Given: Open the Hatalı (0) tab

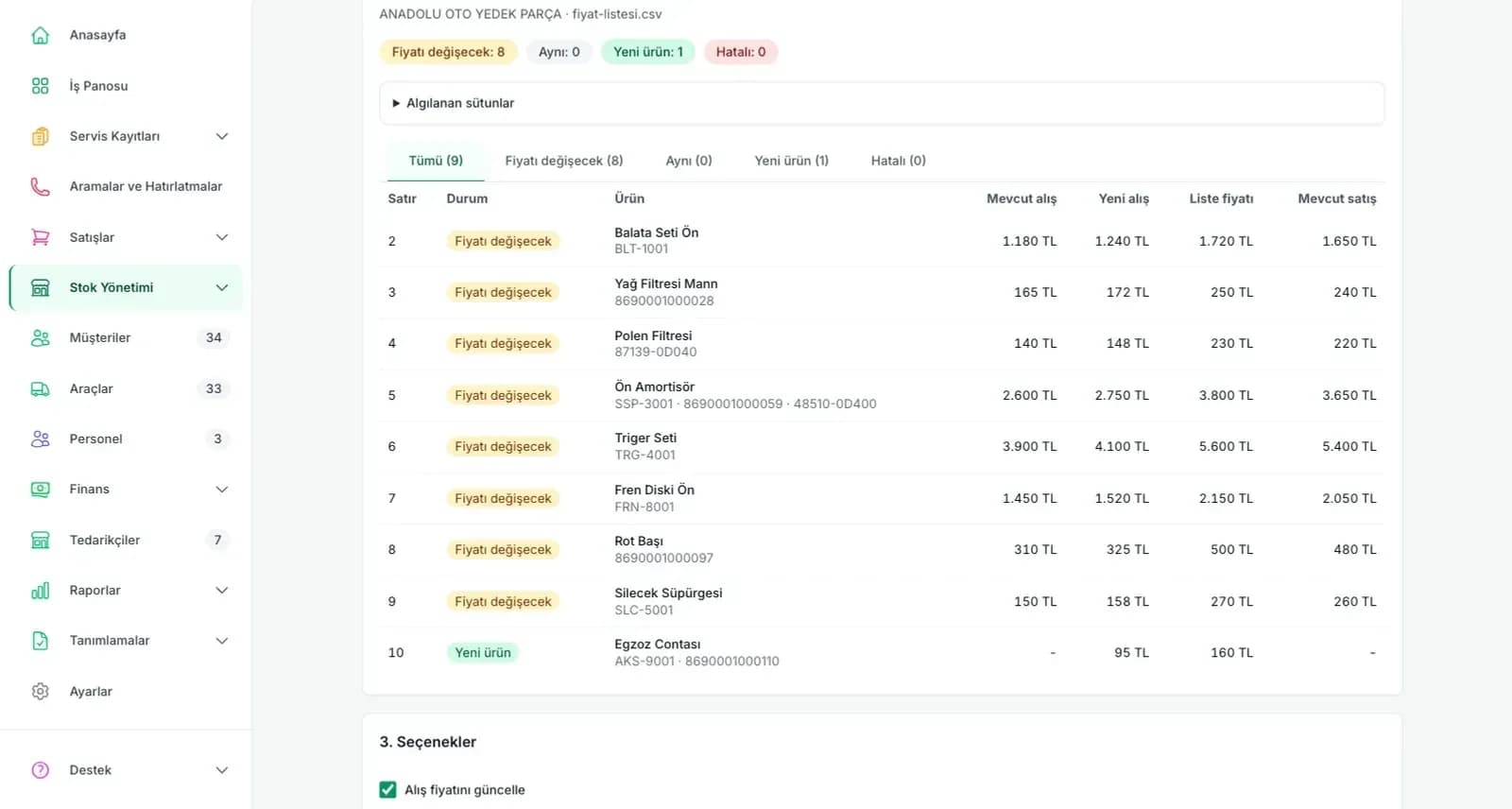Looking at the screenshot, I should 898,161.
